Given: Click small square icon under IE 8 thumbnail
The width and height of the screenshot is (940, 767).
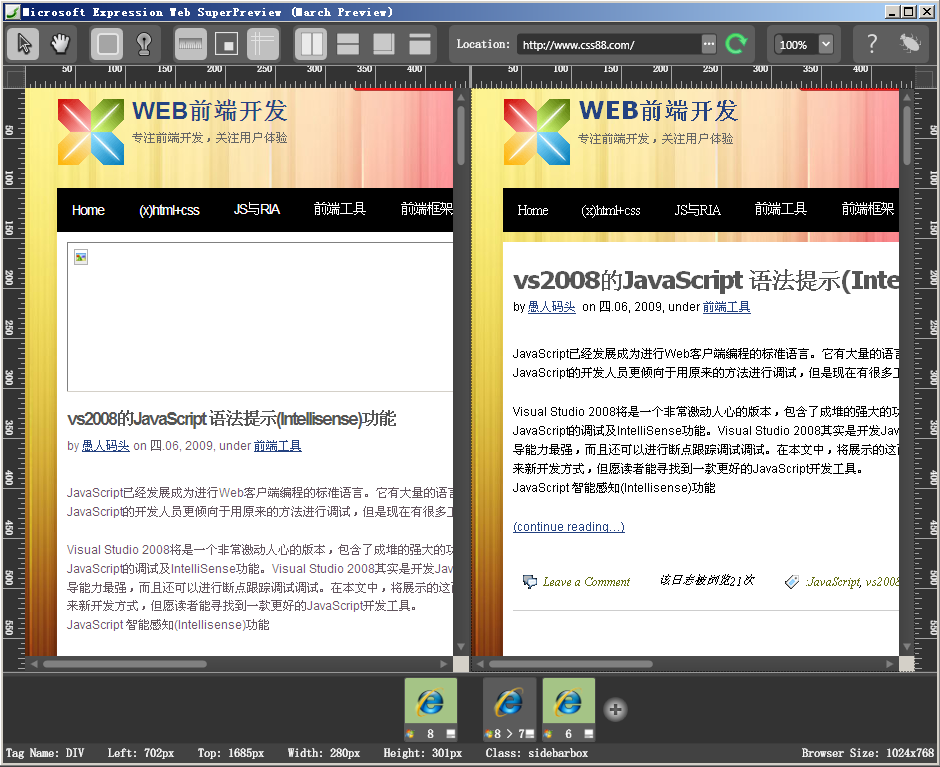Looking at the screenshot, I should [451, 733].
